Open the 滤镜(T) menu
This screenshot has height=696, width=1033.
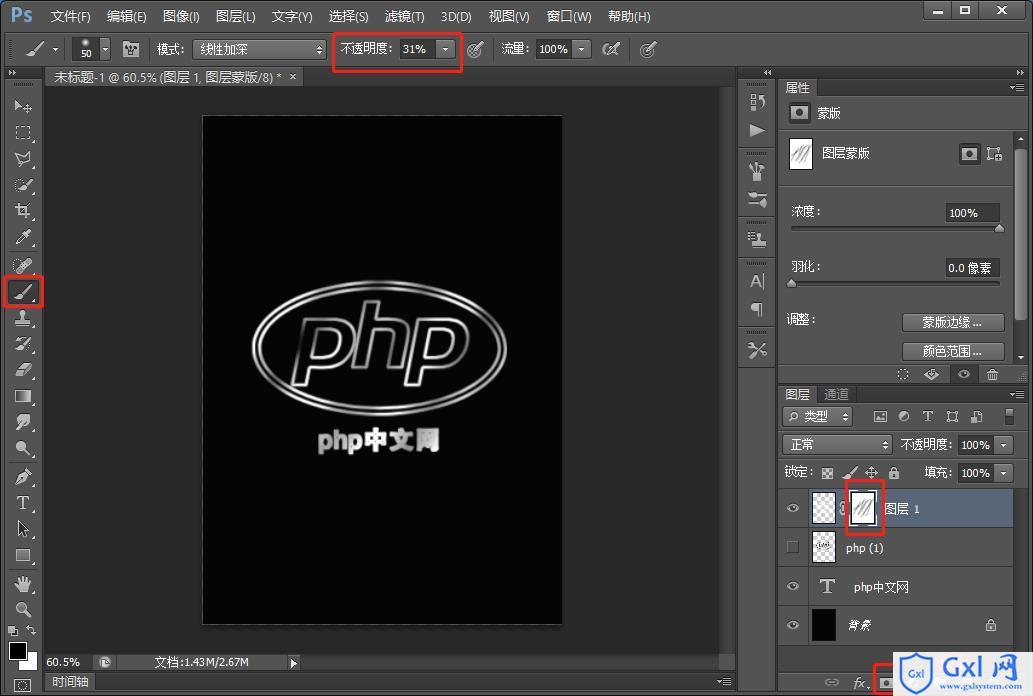pos(404,16)
